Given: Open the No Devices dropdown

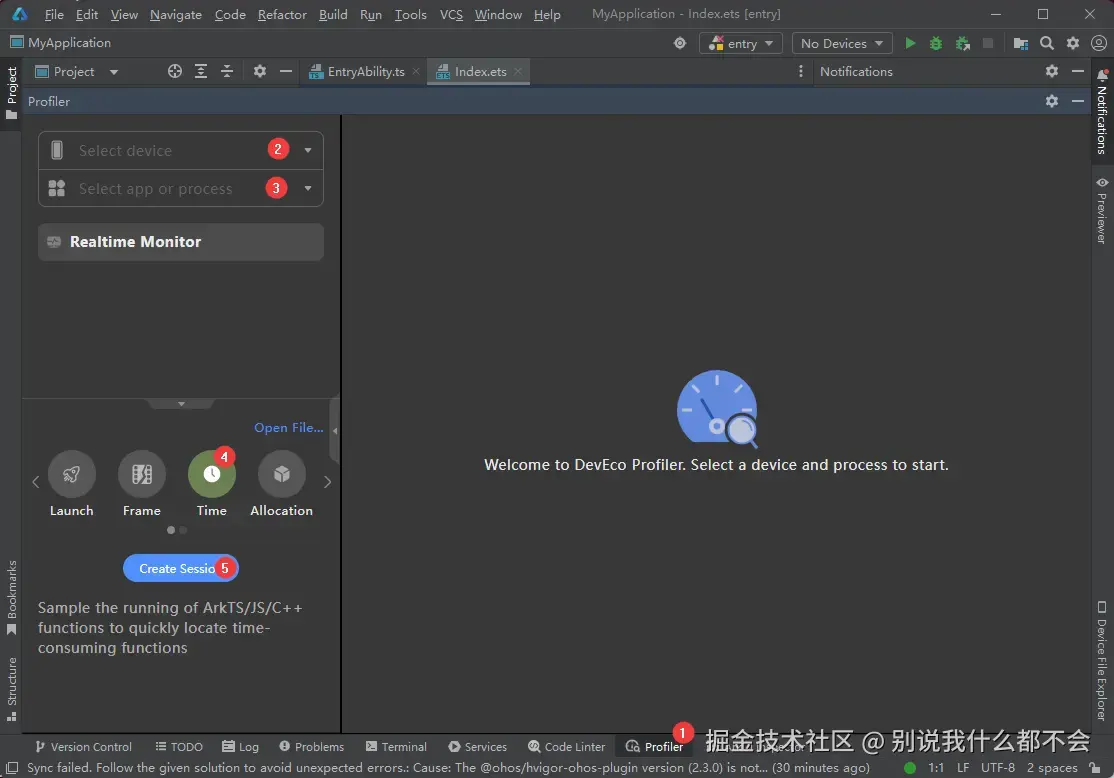Looking at the screenshot, I should tap(842, 43).
